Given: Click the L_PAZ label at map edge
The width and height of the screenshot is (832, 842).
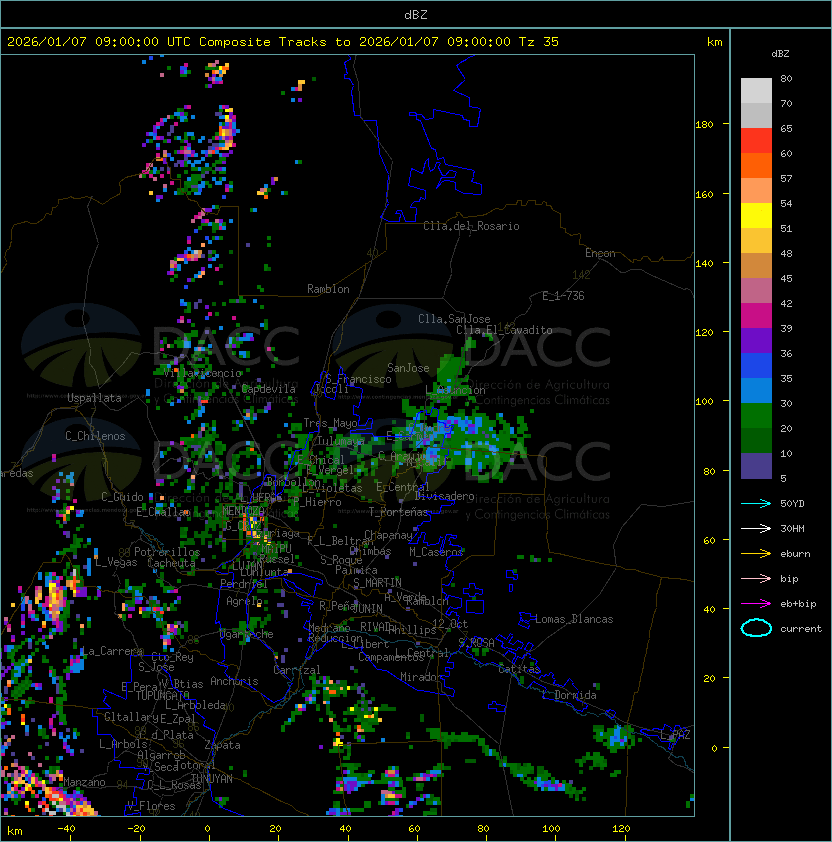Looking at the screenshot, I should pos(675,735).
